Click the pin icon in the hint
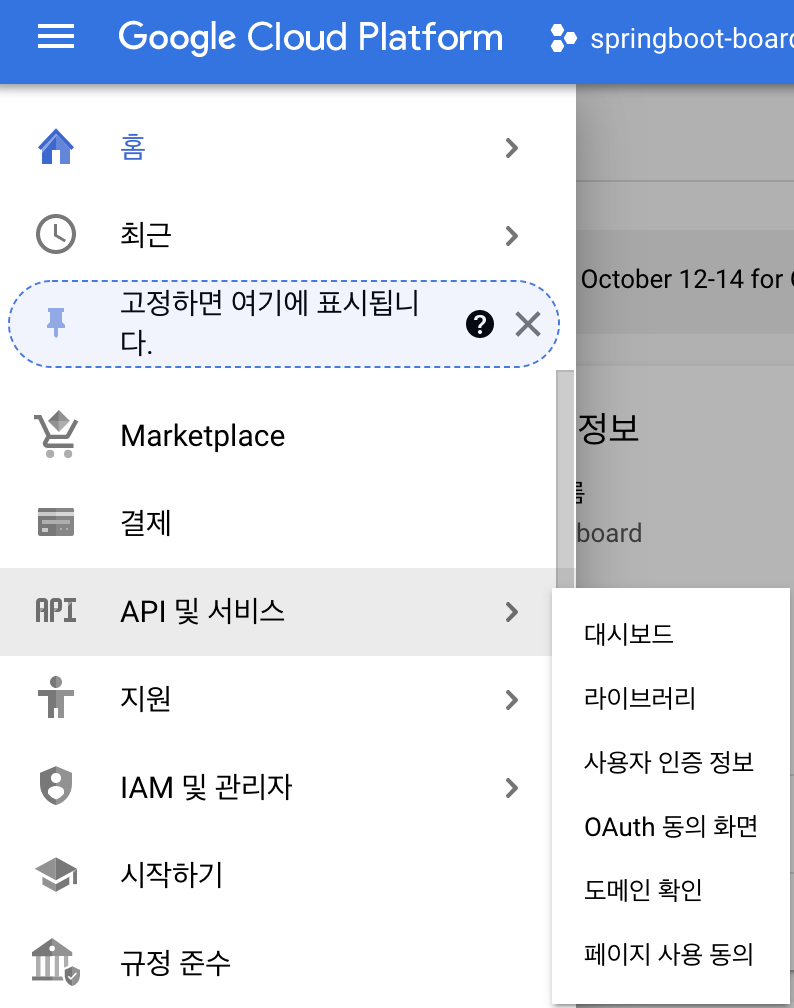This screenshot has height=1008, width=794. 56,323
